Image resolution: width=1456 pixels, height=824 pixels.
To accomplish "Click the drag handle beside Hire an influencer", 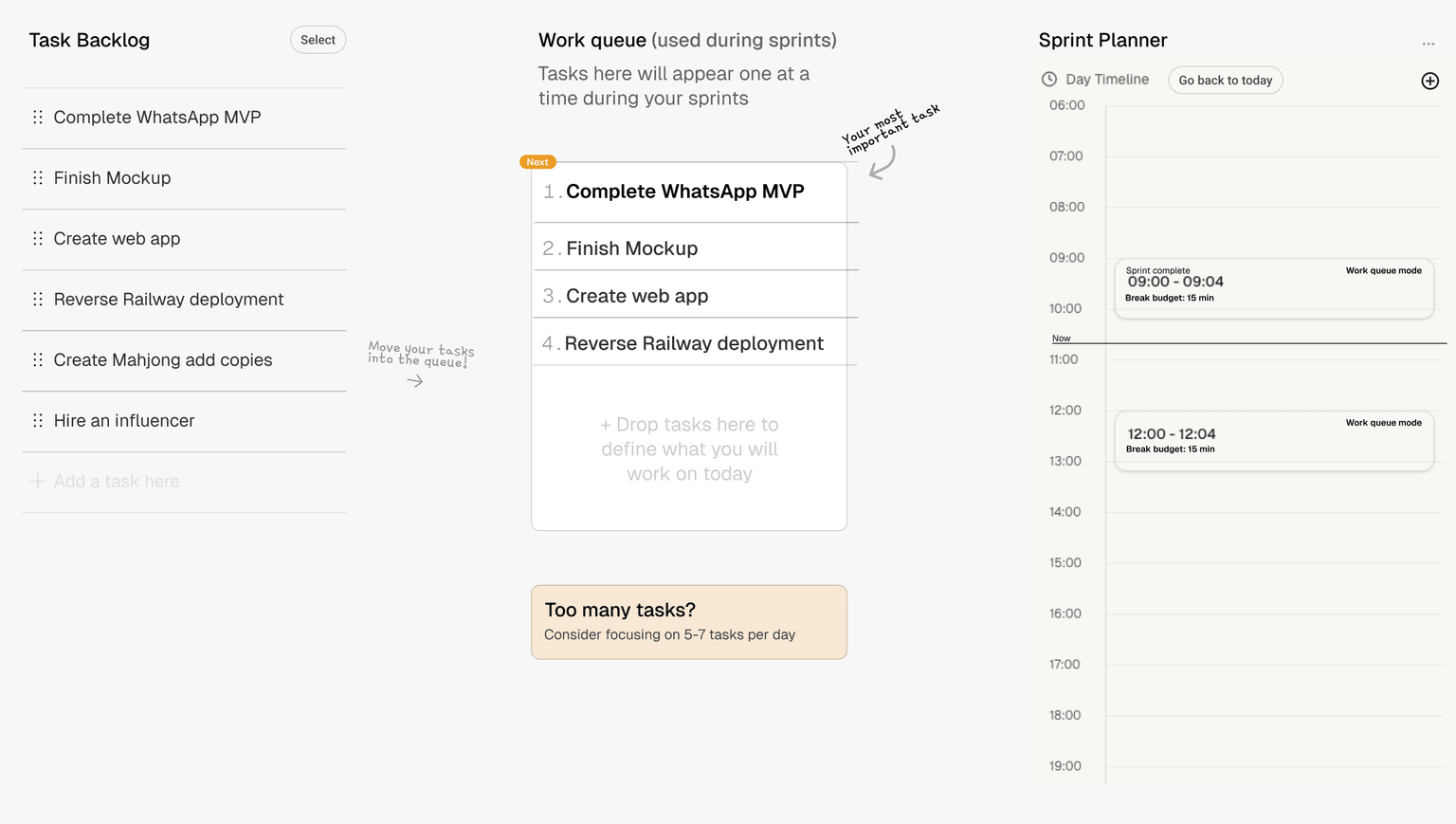I will tap(38, 420).
